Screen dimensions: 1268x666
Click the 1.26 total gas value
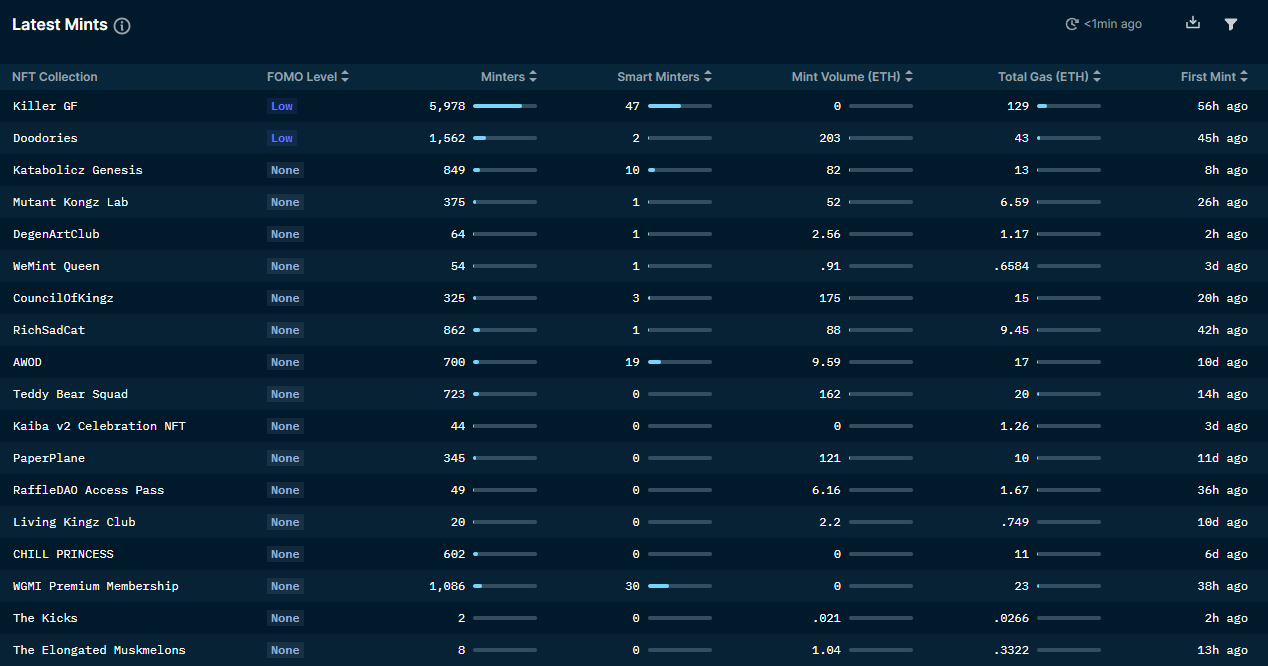[1014, 426]
